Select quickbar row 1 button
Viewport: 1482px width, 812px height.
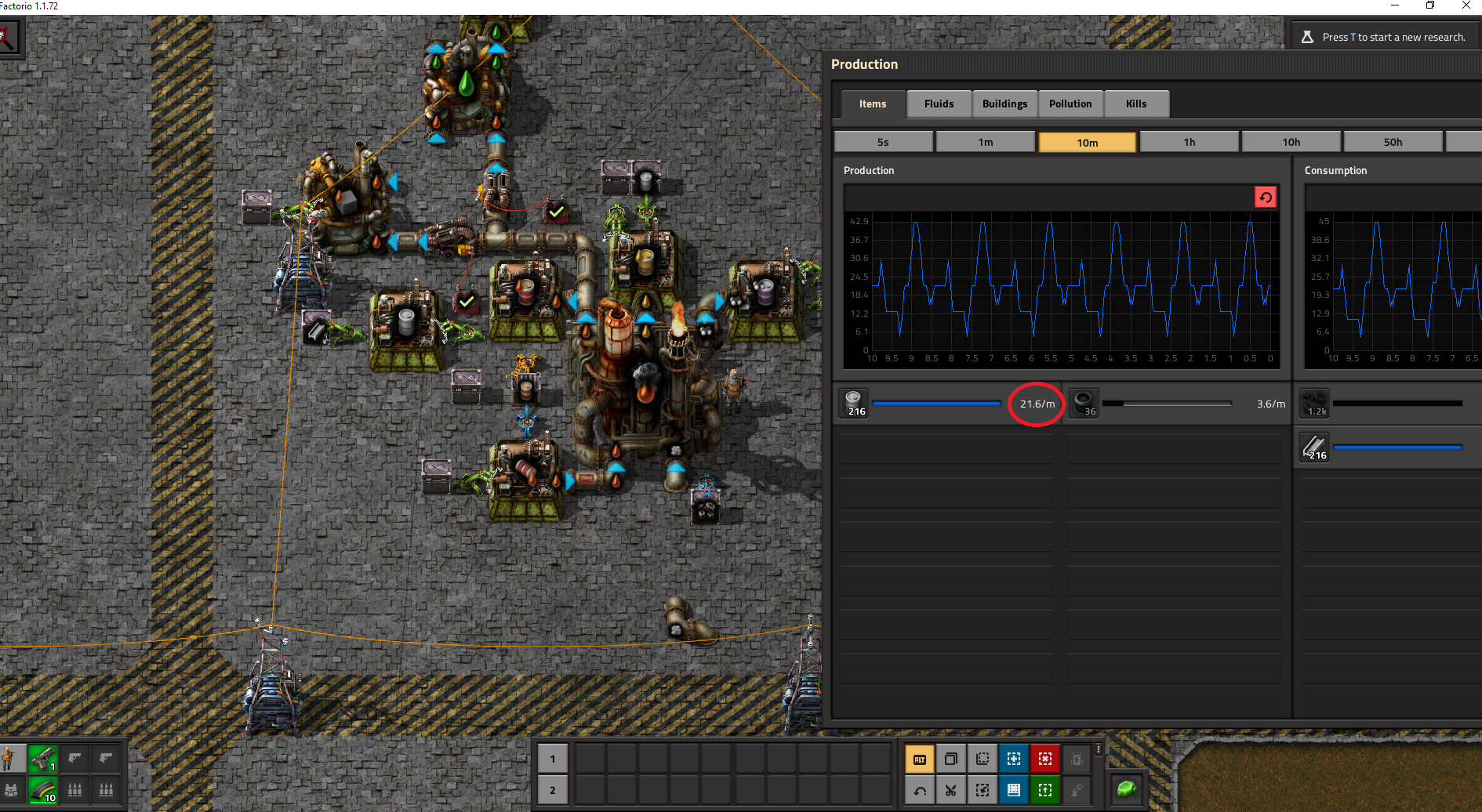click(x=552, y=759)
